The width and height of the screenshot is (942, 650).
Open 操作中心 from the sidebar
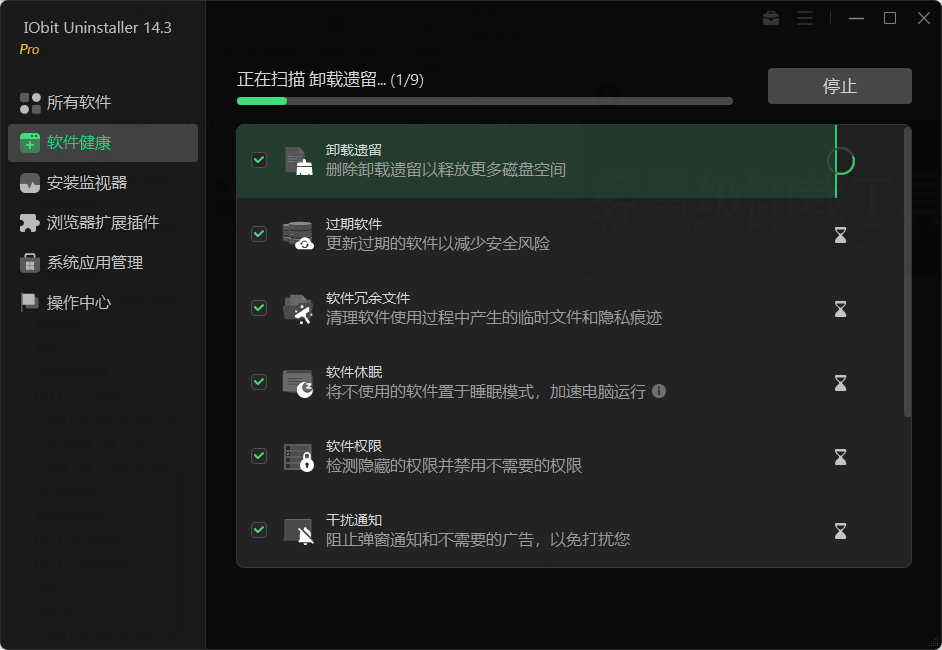coord(103,302)
